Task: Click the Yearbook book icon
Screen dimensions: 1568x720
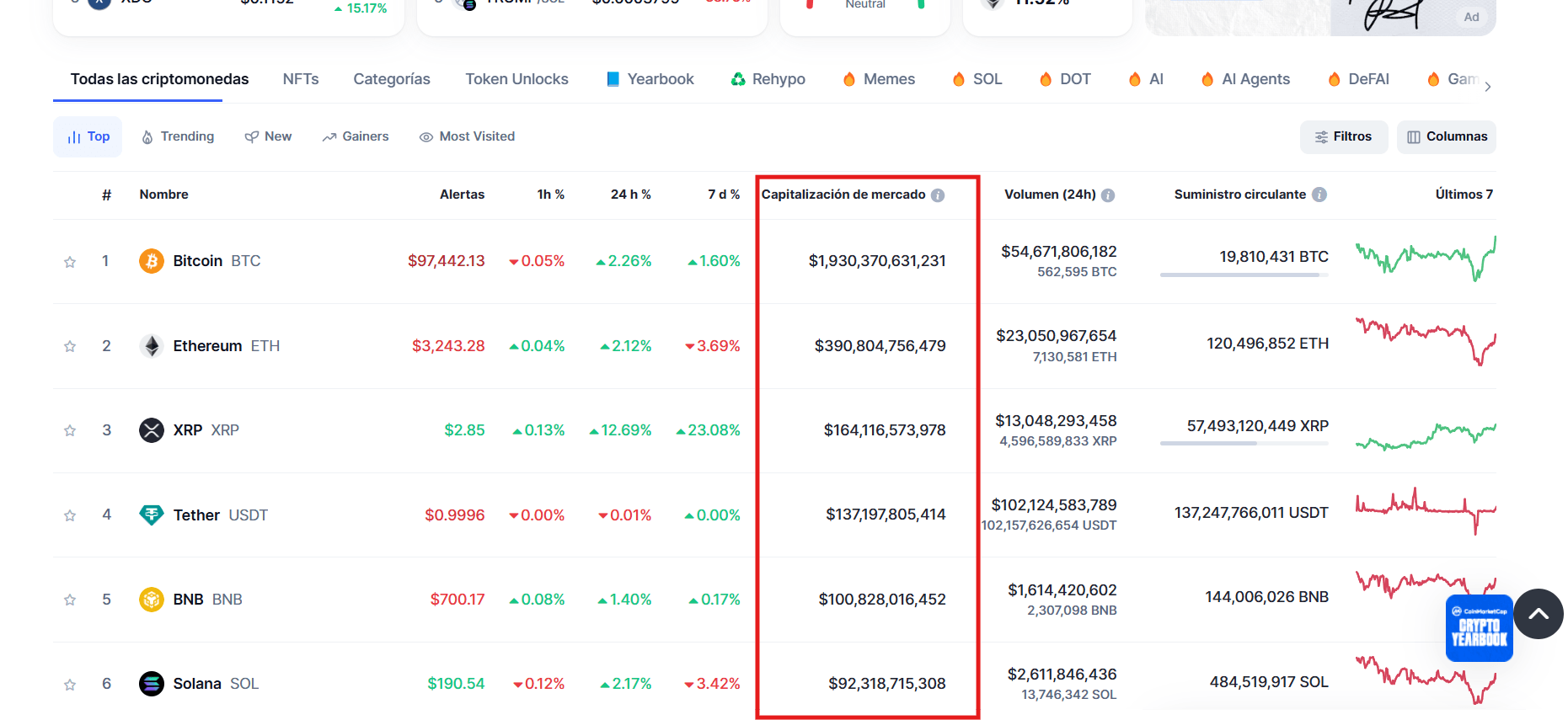Action: pyautogui.click(x=613, y=79)
